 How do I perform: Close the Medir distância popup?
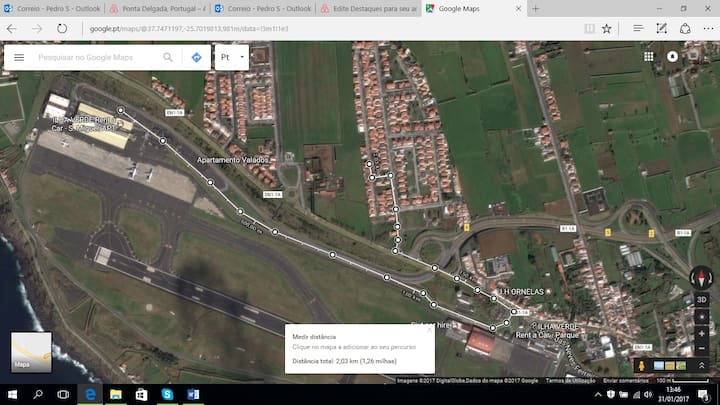tap(427, 333)
